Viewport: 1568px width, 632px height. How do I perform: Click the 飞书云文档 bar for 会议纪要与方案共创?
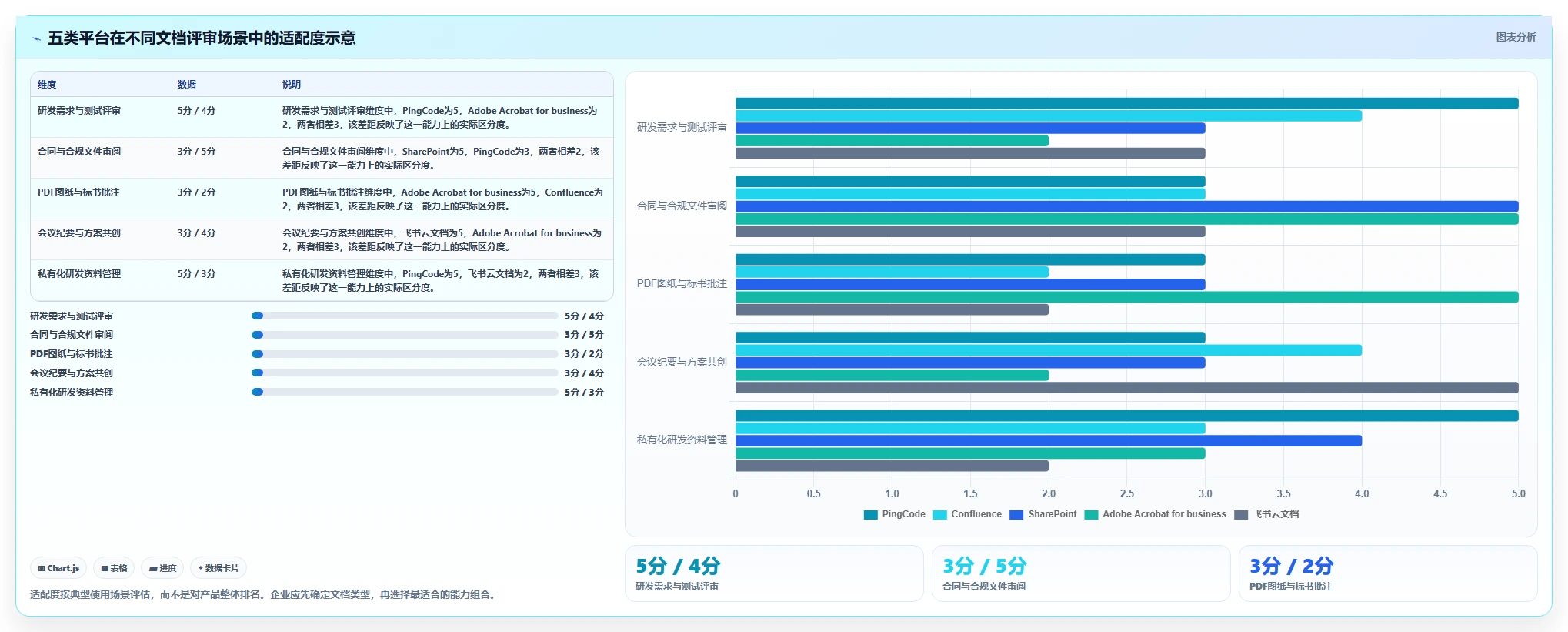(1127, 388)
